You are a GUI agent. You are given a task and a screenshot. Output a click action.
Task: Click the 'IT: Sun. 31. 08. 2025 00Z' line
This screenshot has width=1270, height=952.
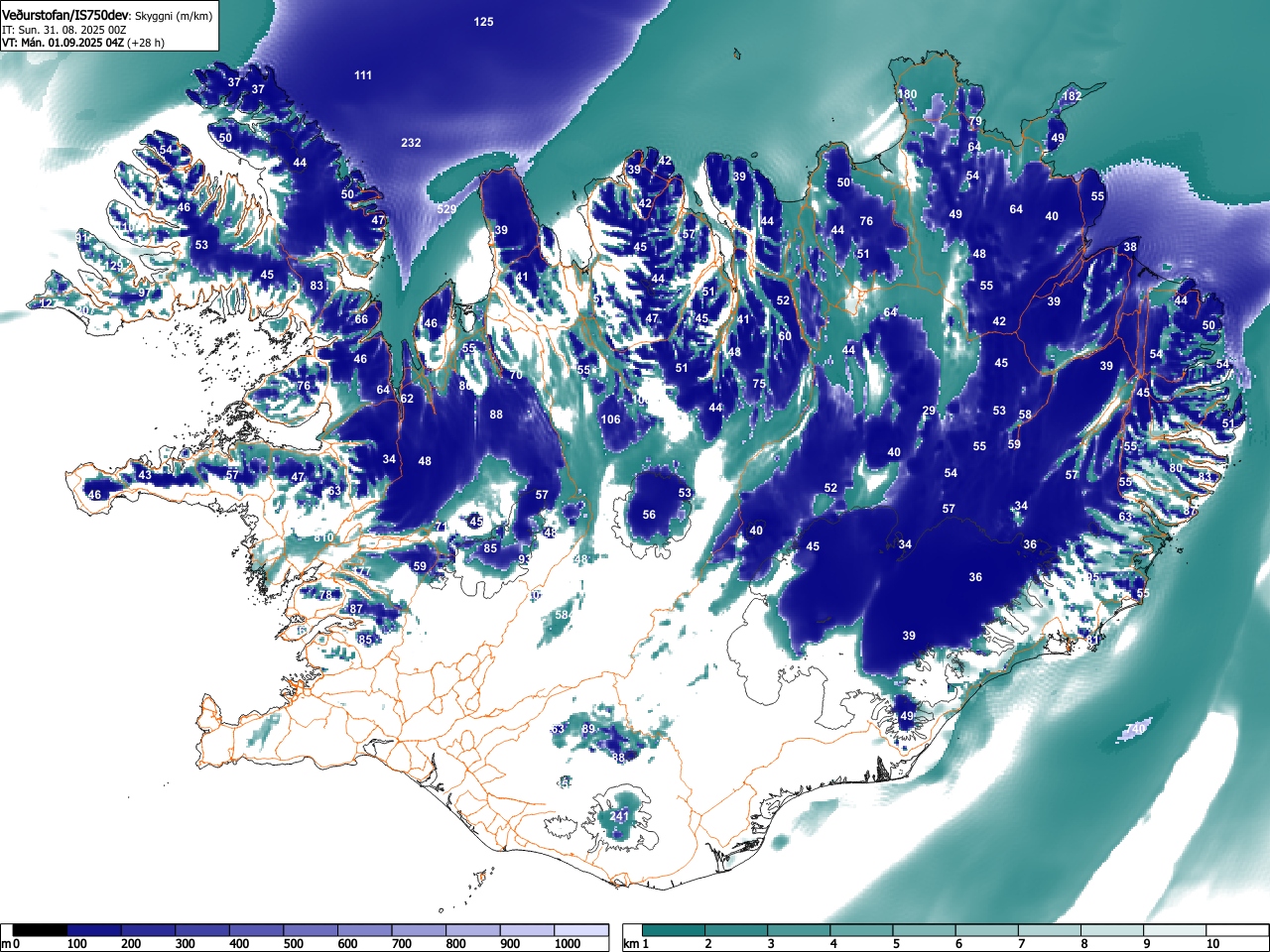63,31
